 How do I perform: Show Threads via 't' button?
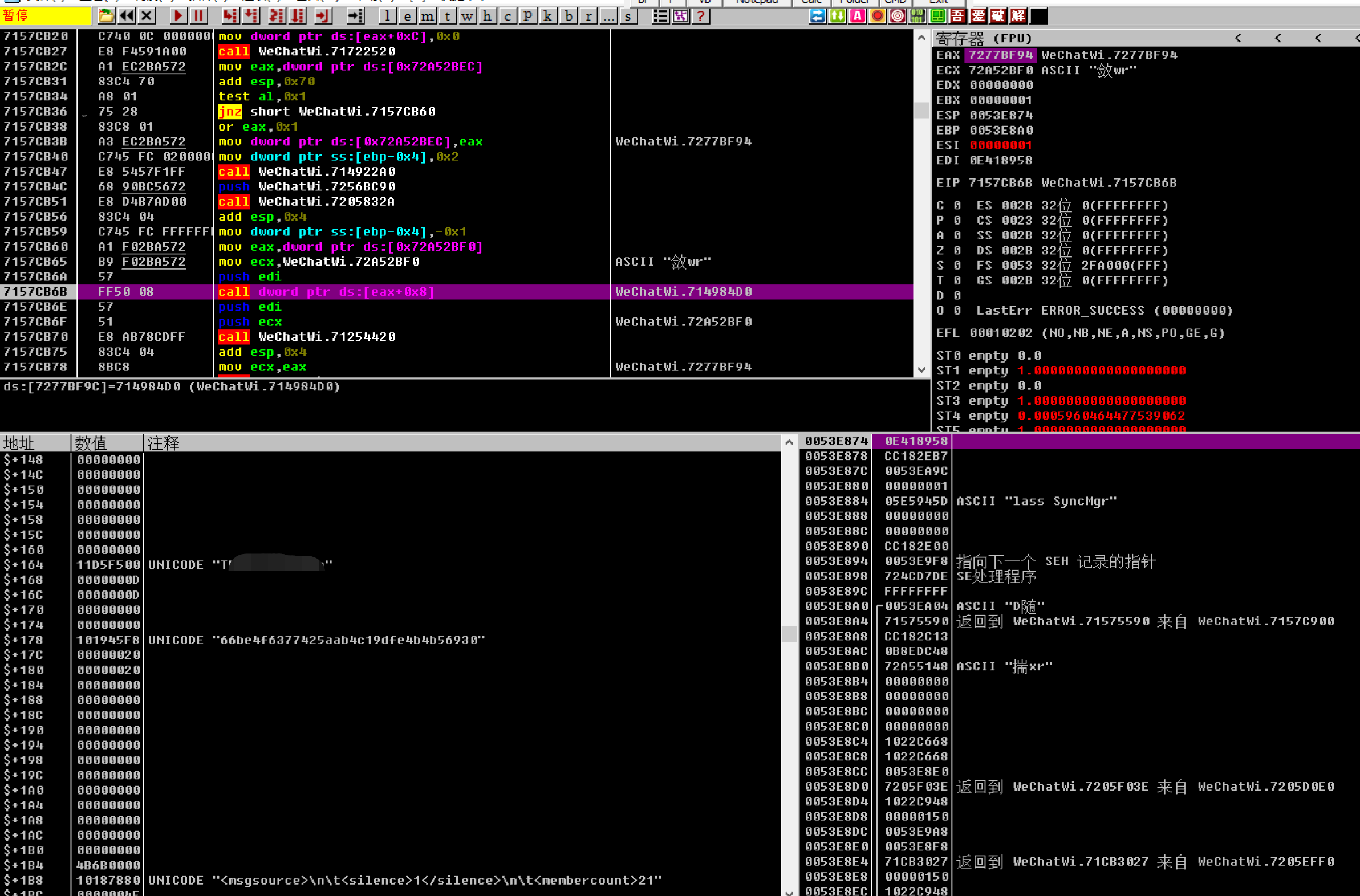click(447, 16)
